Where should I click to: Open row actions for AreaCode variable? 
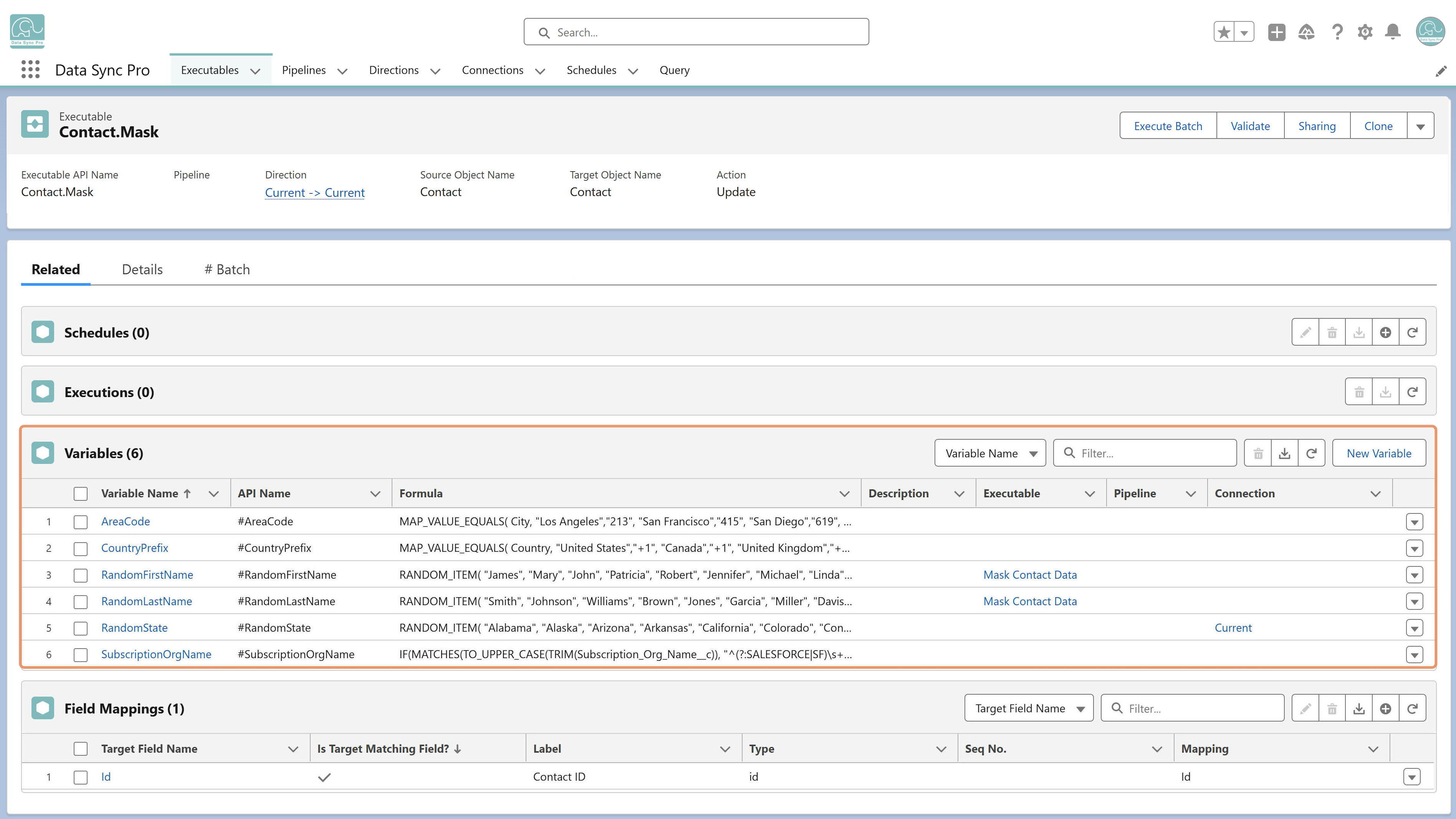pos(1414,522)
